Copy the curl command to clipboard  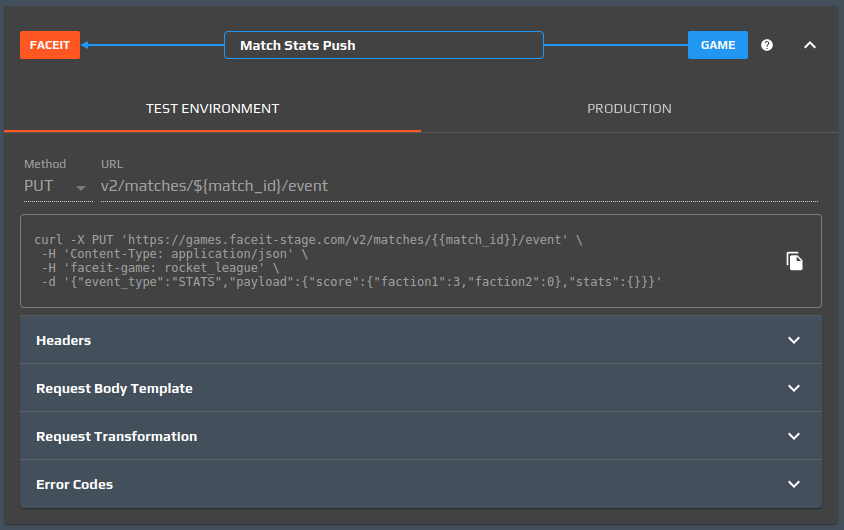pyautogui.click(x=794, y=261)
